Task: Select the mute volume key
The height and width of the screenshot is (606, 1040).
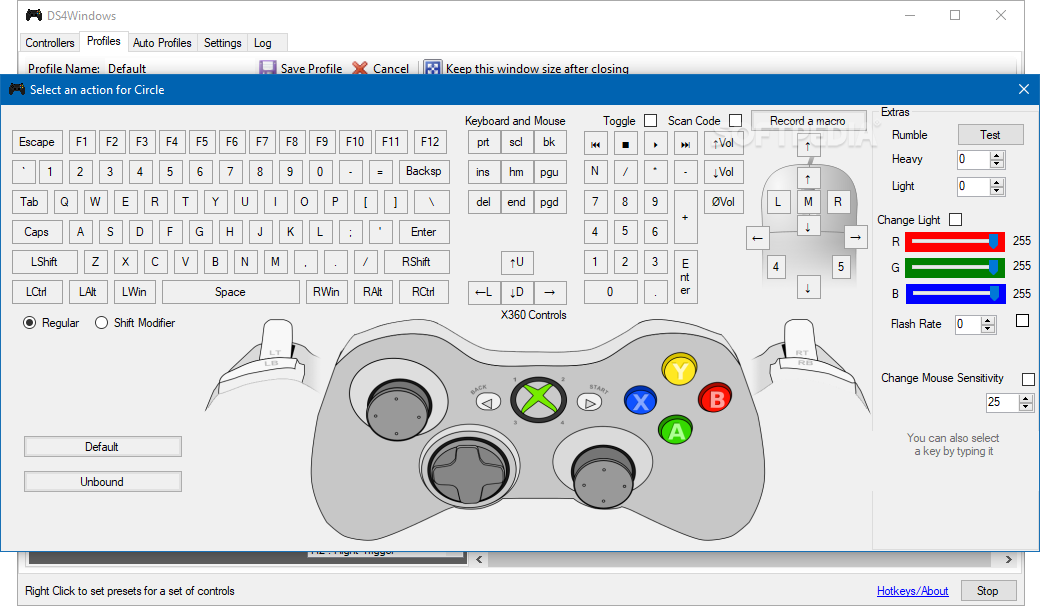Action: [x=723, y=202]
